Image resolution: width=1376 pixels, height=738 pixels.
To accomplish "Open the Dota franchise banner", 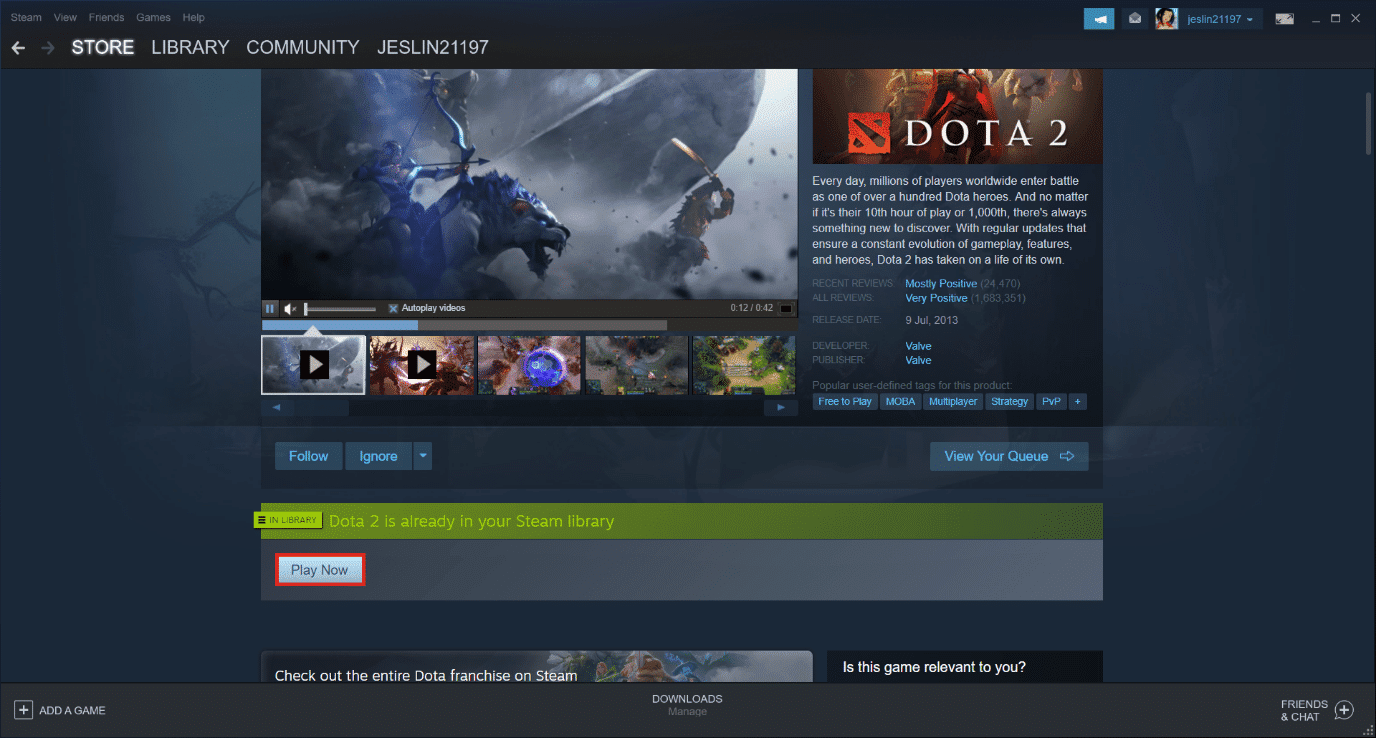I will coord(537,667).
